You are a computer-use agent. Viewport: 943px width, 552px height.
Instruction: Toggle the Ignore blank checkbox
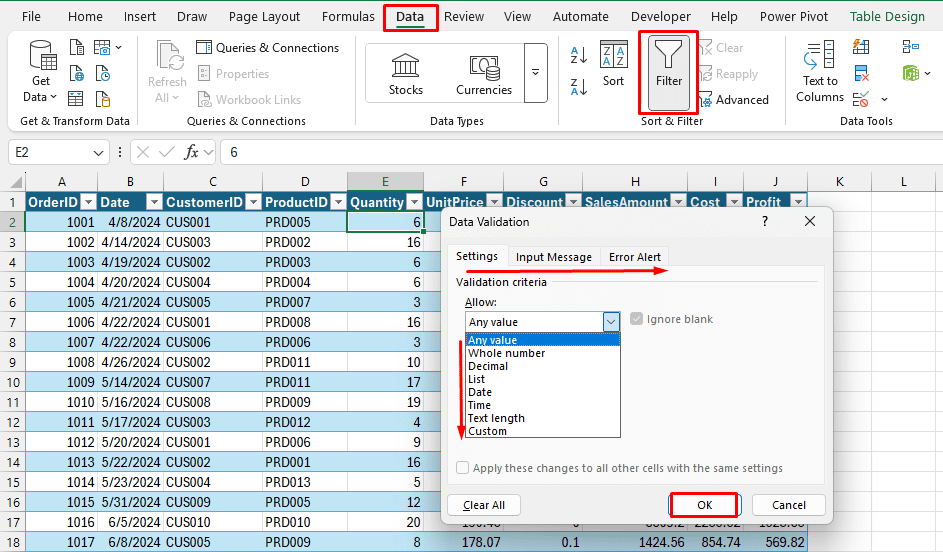(x=637, y=320)
